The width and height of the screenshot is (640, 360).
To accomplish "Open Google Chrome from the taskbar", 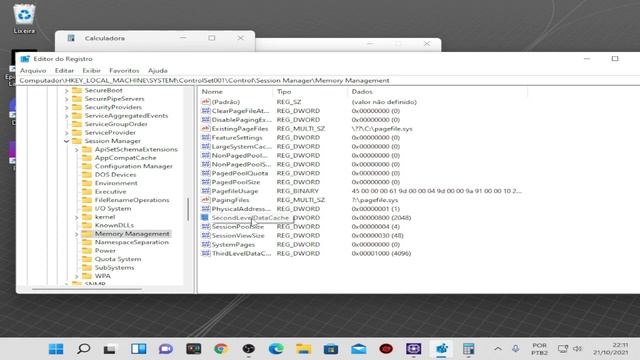I will pos(221,349).
